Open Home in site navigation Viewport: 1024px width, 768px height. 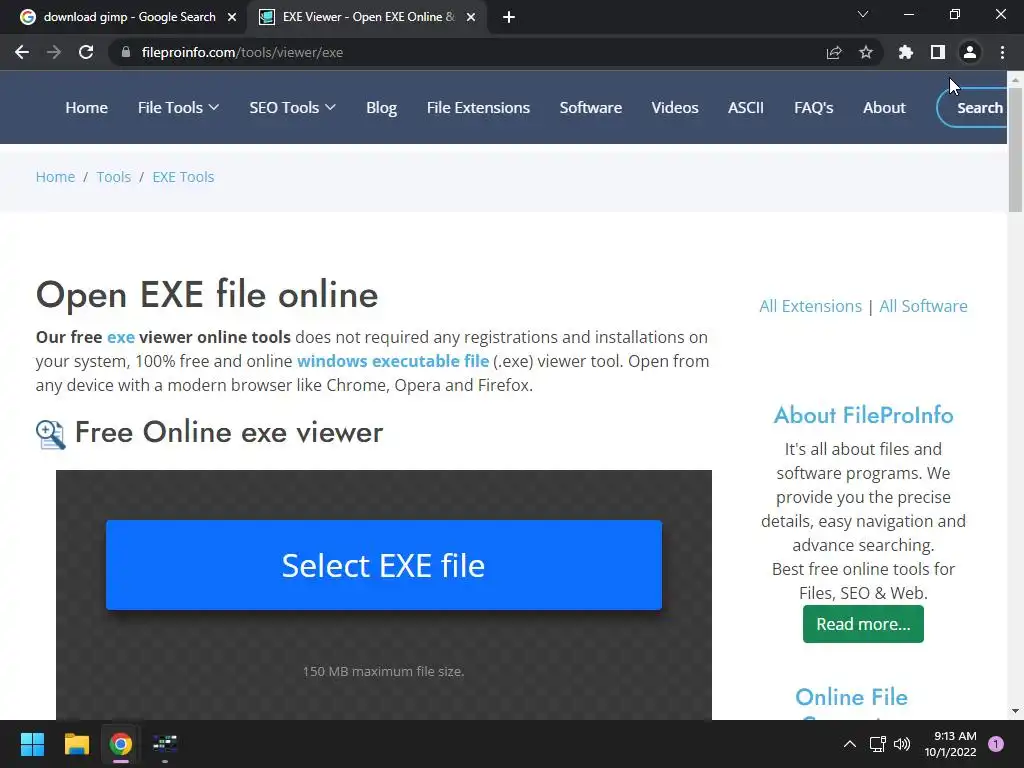(86, 108)
